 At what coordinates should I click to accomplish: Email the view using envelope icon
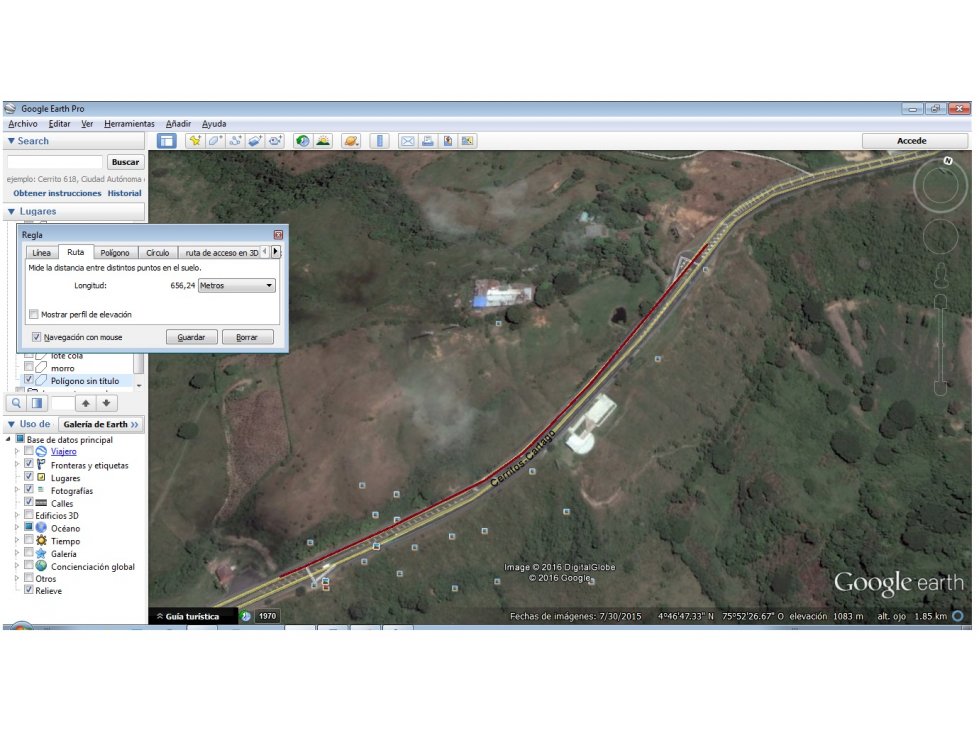point(407,141)
